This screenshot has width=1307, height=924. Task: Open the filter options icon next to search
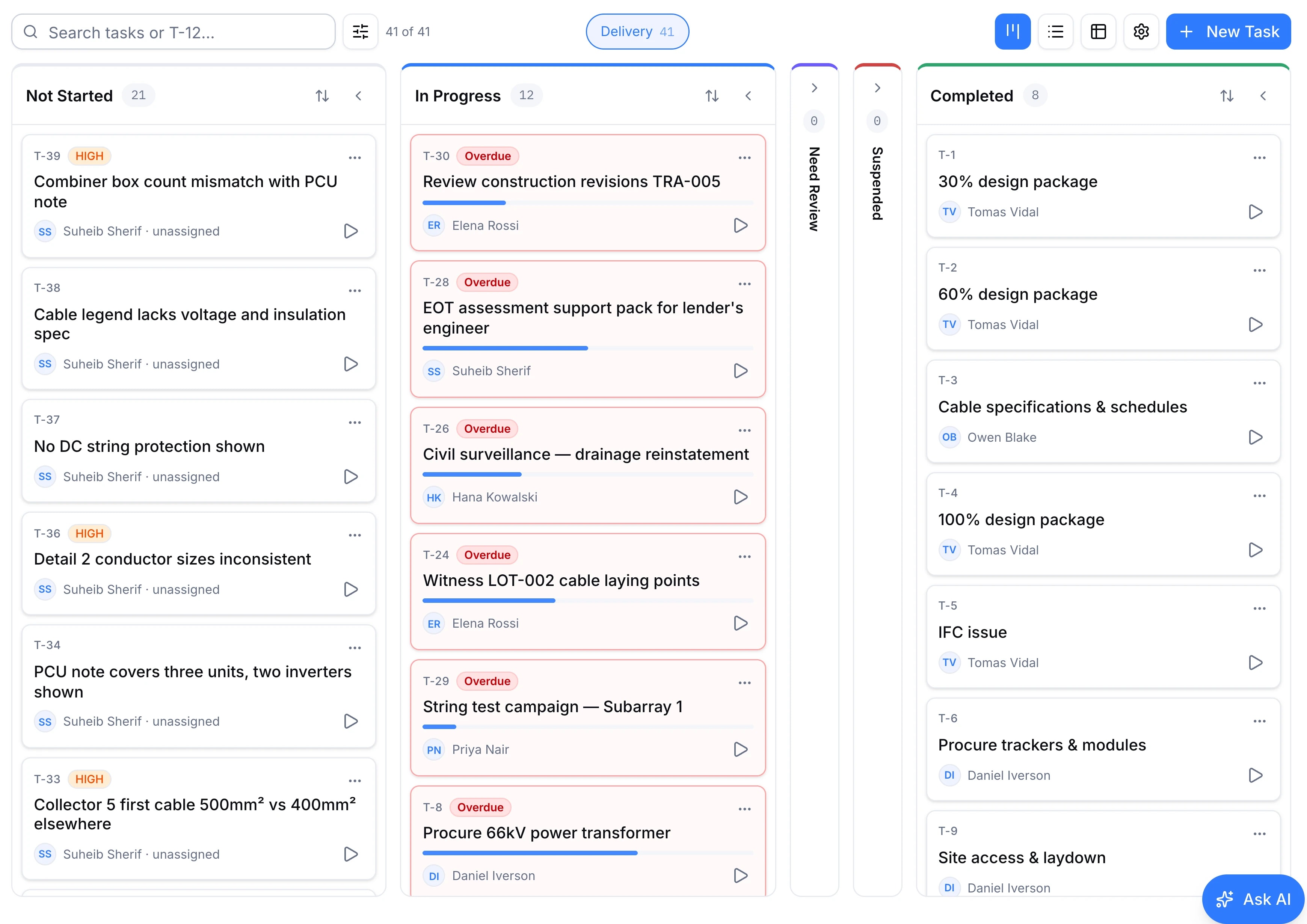[360, 32]
